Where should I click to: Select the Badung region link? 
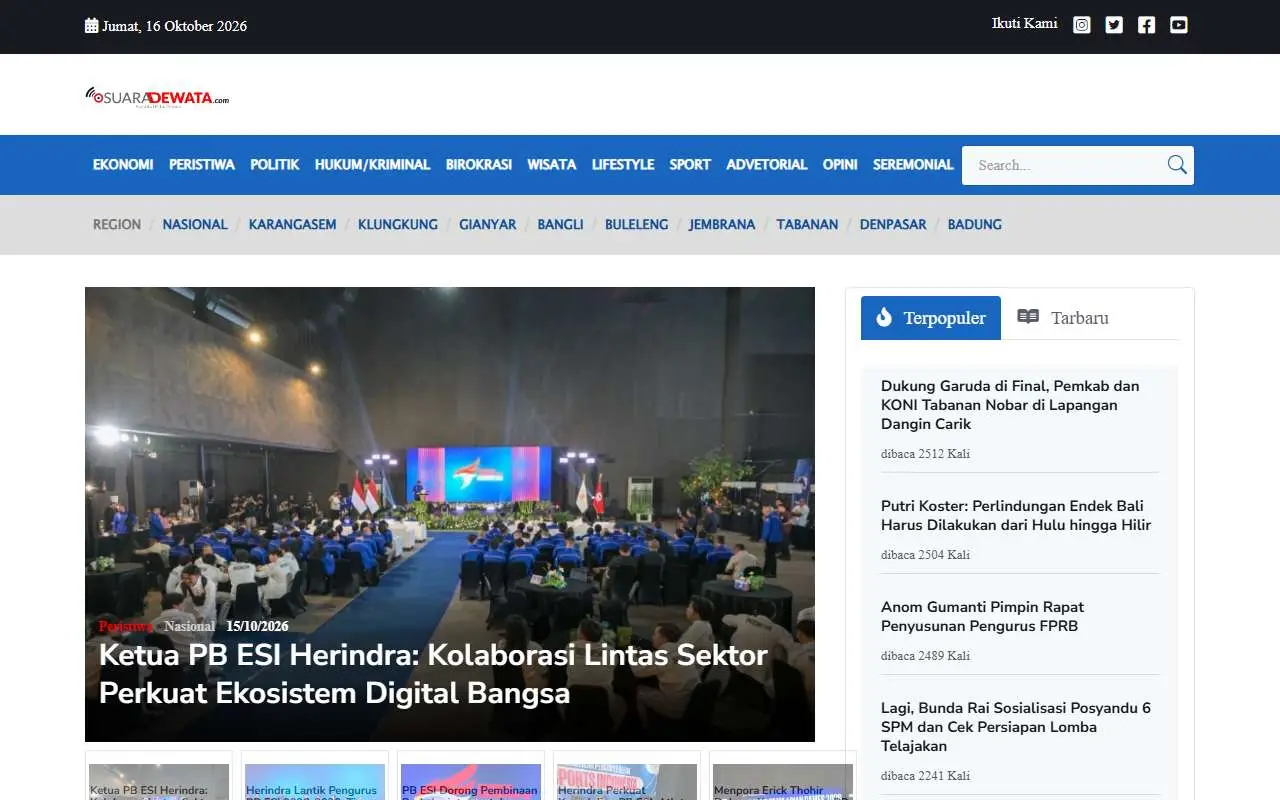coord(975,225)
